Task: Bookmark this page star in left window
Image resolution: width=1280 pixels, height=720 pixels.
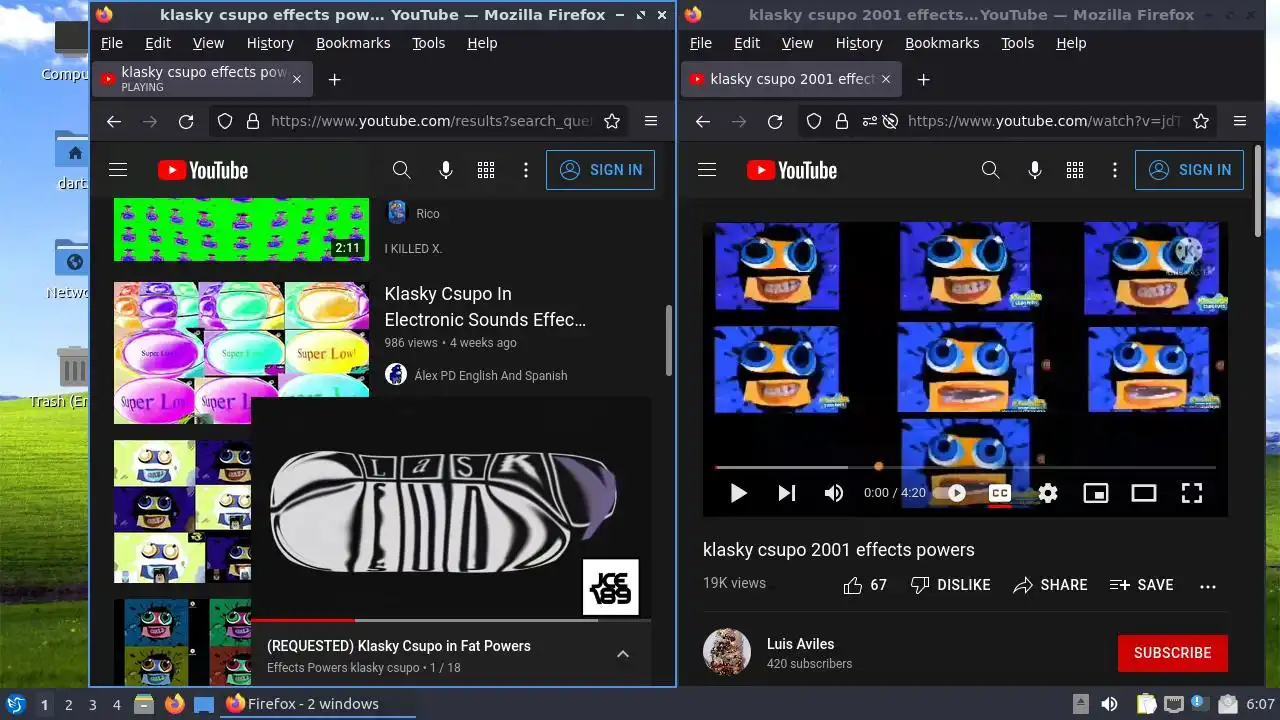Action: [x=612, y=121]
